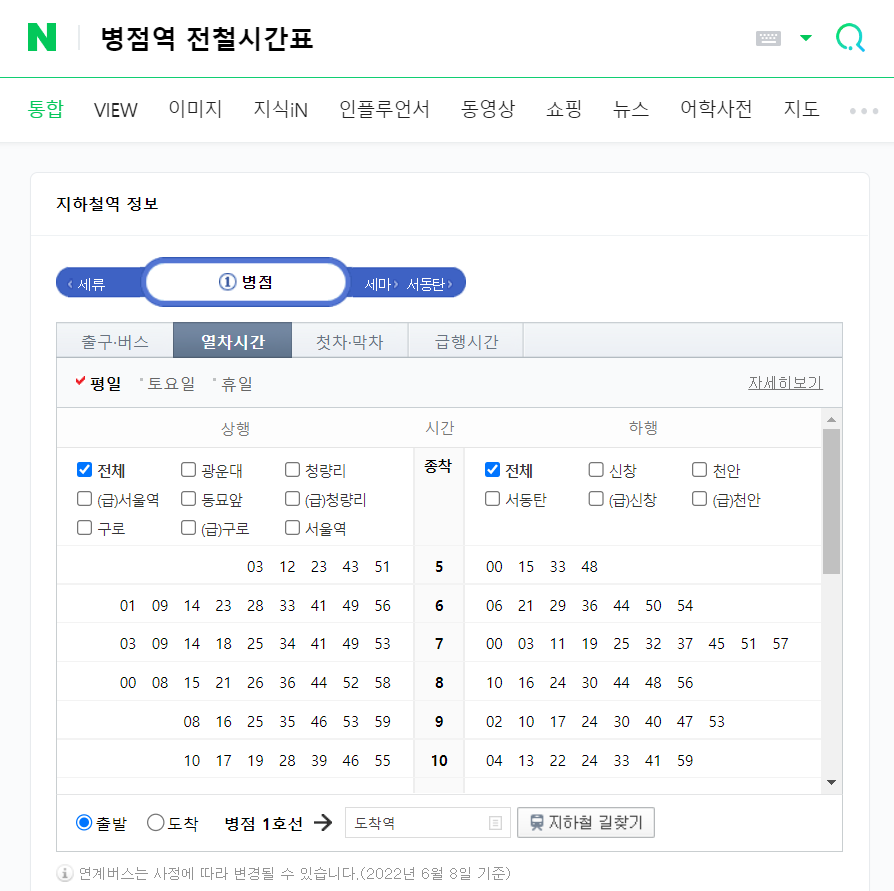Toggle the 하행 전체 checkbox
The image size is (894, 891).
click(x=493, y=470)
